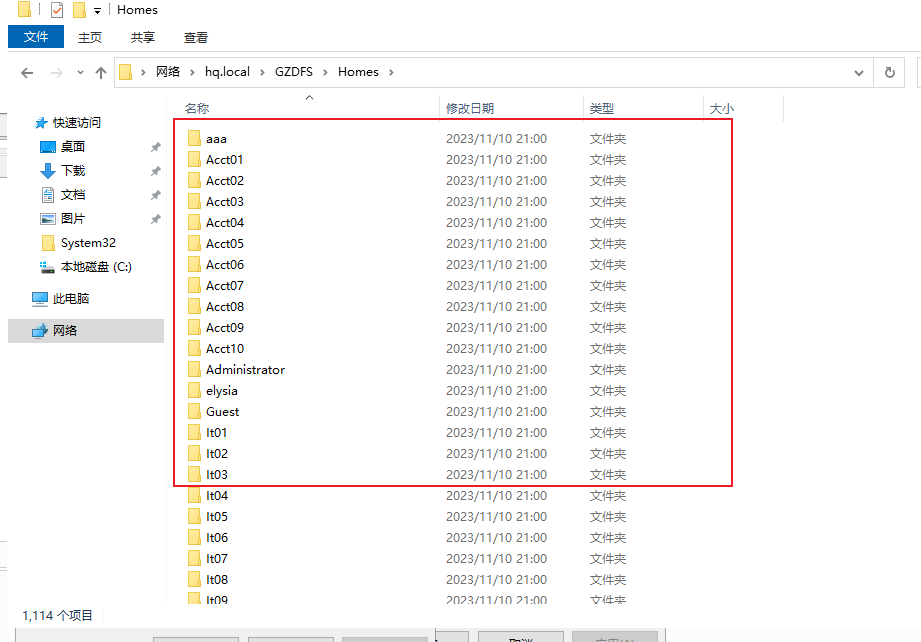
Task: Select the Pictures (图片) shortcut
Action: [73, 219]
